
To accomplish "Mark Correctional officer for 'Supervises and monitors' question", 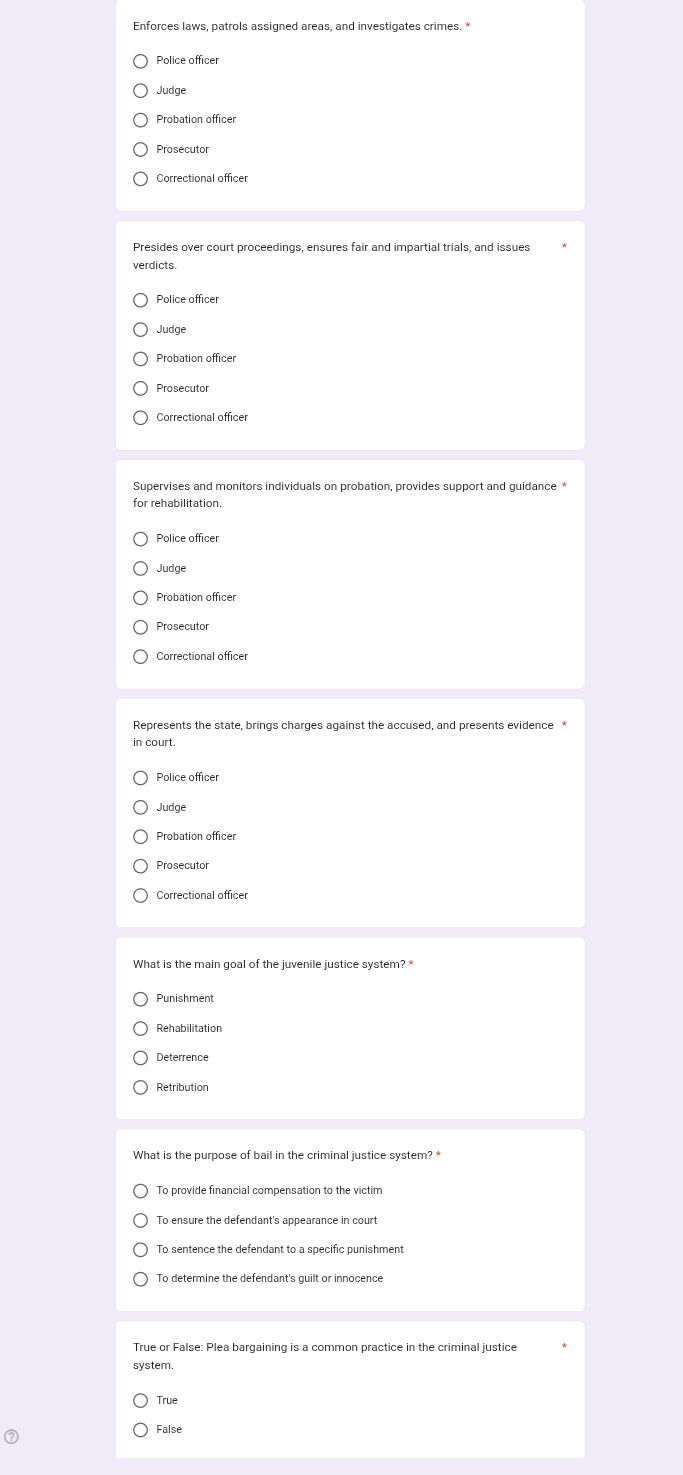I will 141,657.
